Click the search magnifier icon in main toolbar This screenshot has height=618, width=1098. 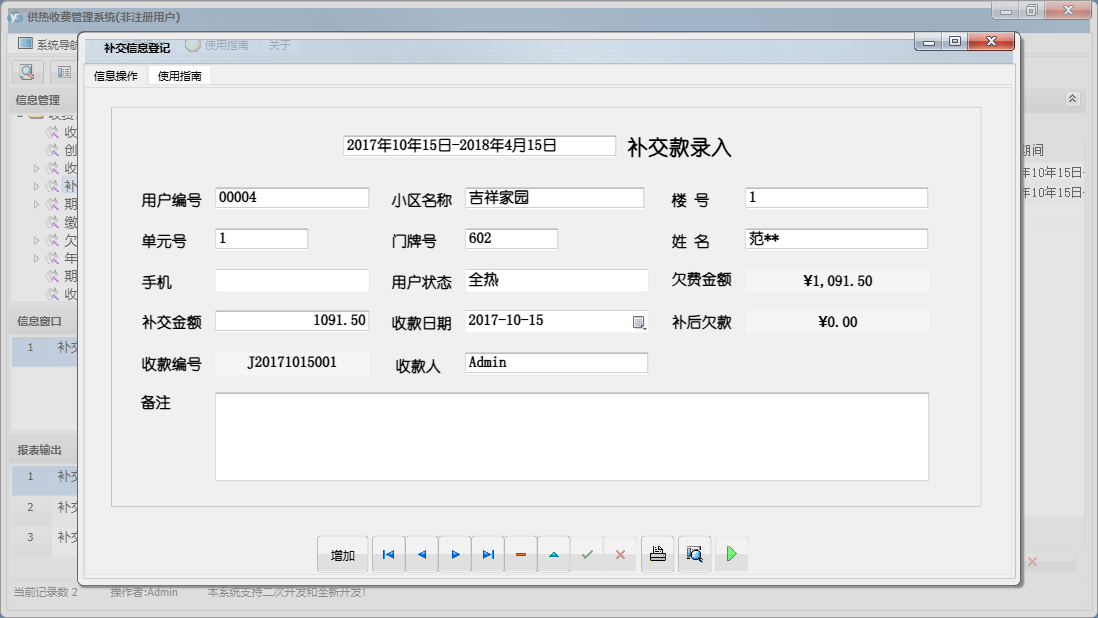coord(27,72)
